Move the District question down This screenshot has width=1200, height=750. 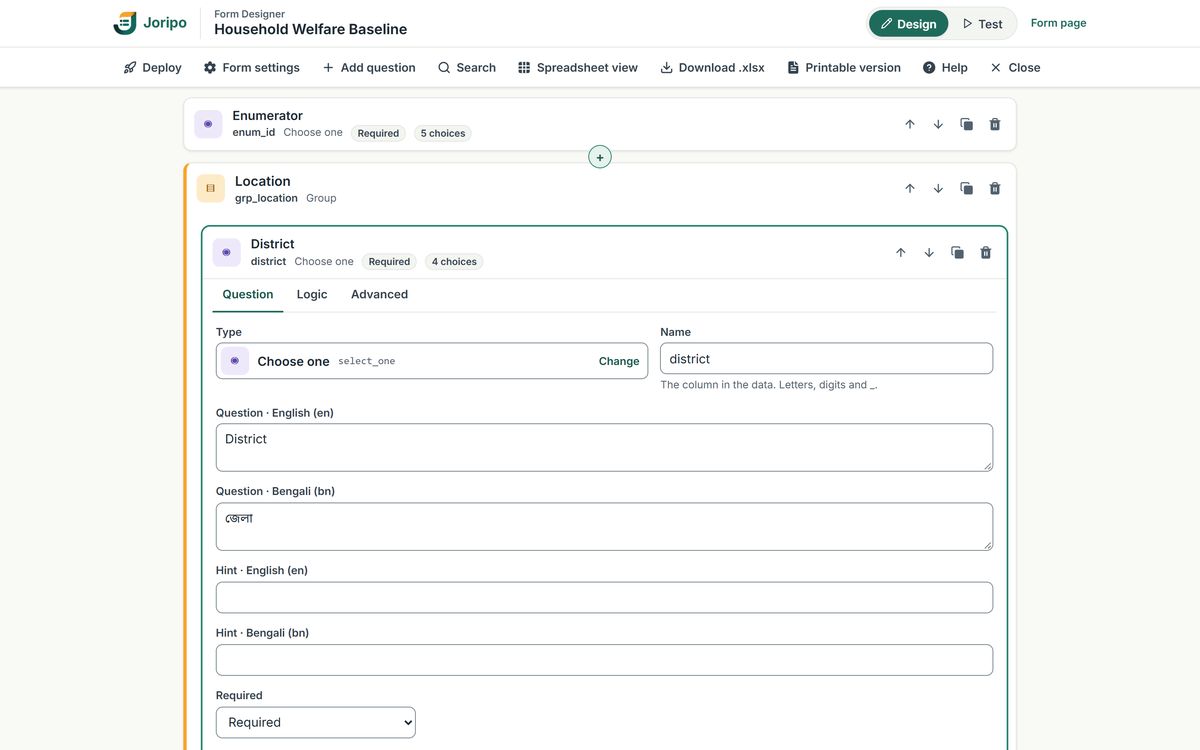[x=929, y=252]
